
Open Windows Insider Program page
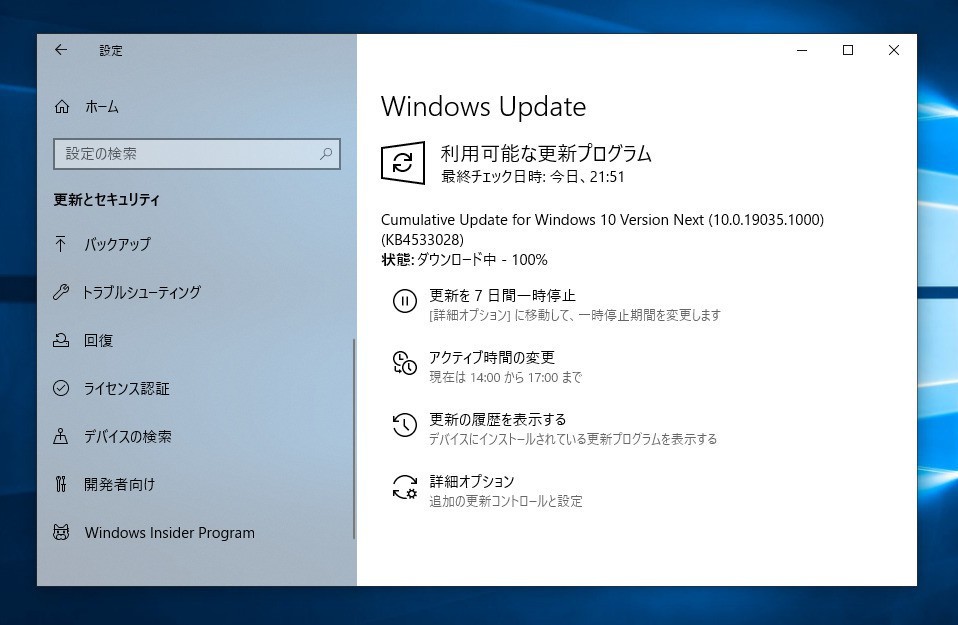pos(169,533)
